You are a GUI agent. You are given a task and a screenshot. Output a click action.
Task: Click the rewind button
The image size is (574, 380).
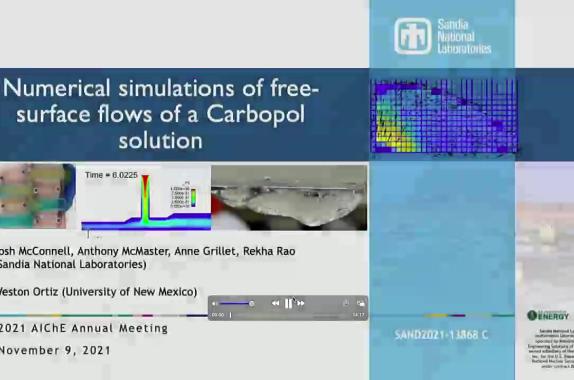[276, 303]
